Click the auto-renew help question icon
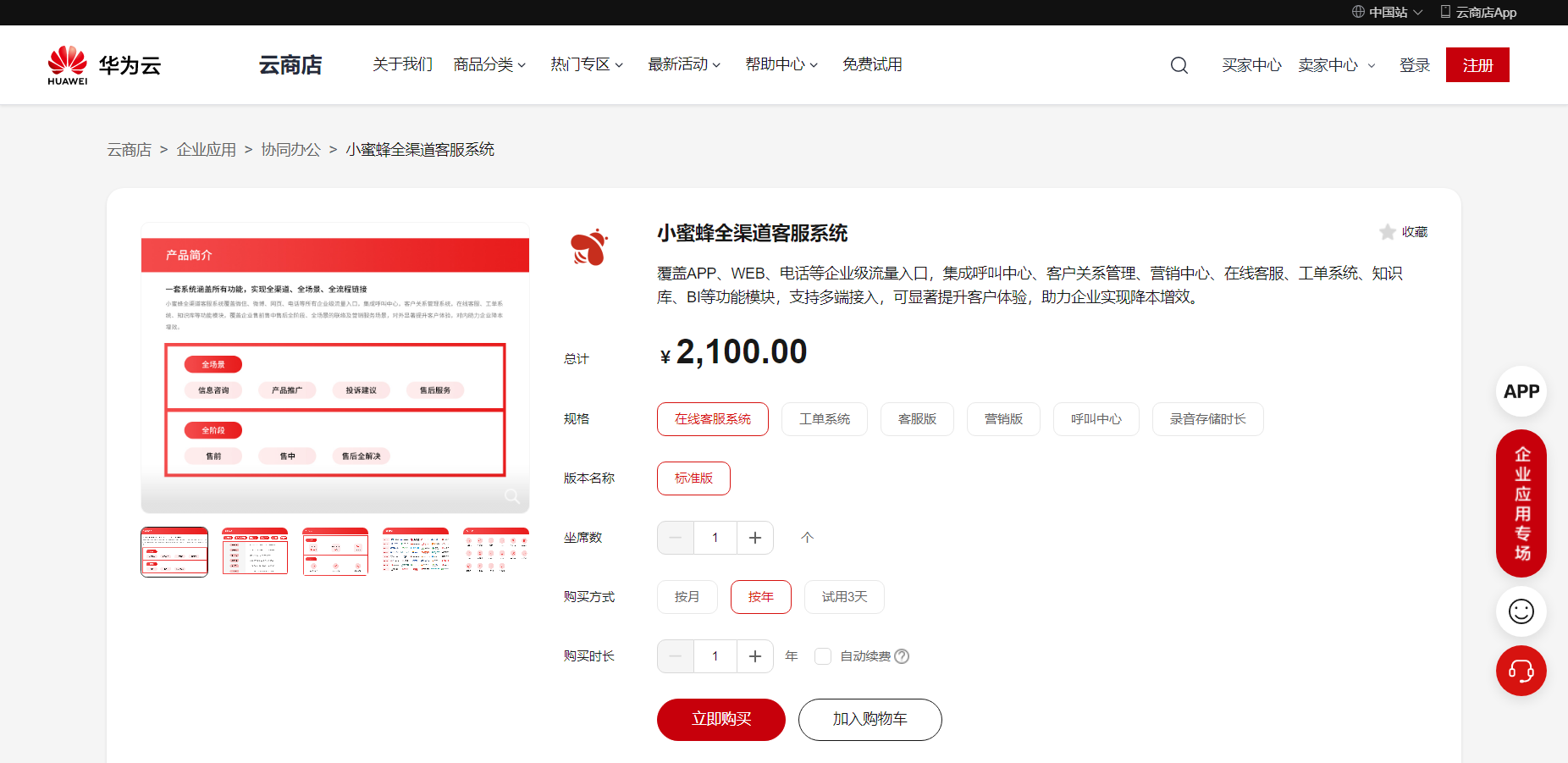The image size is (1568, 763). coord(902,656)
